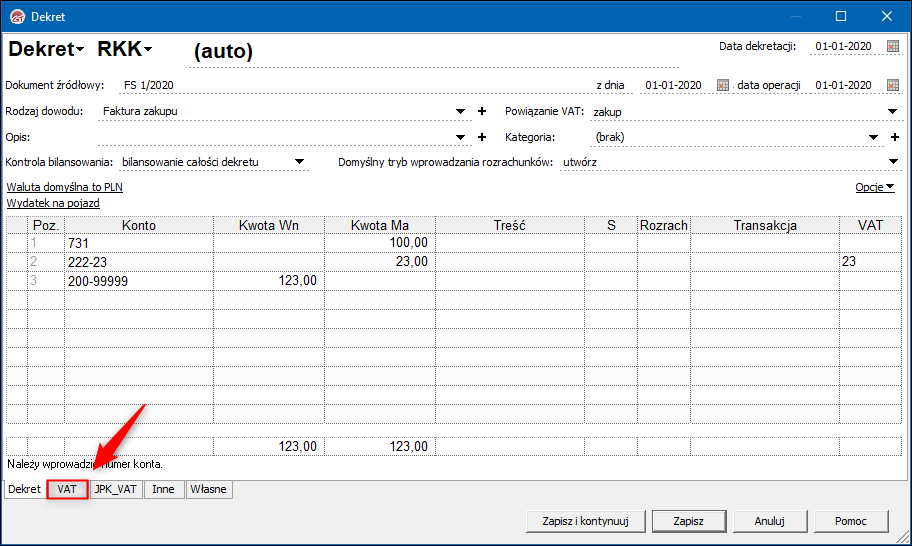912x546 pixels.
Task: Click the Treść column header
Action: [x=510, y=225]
